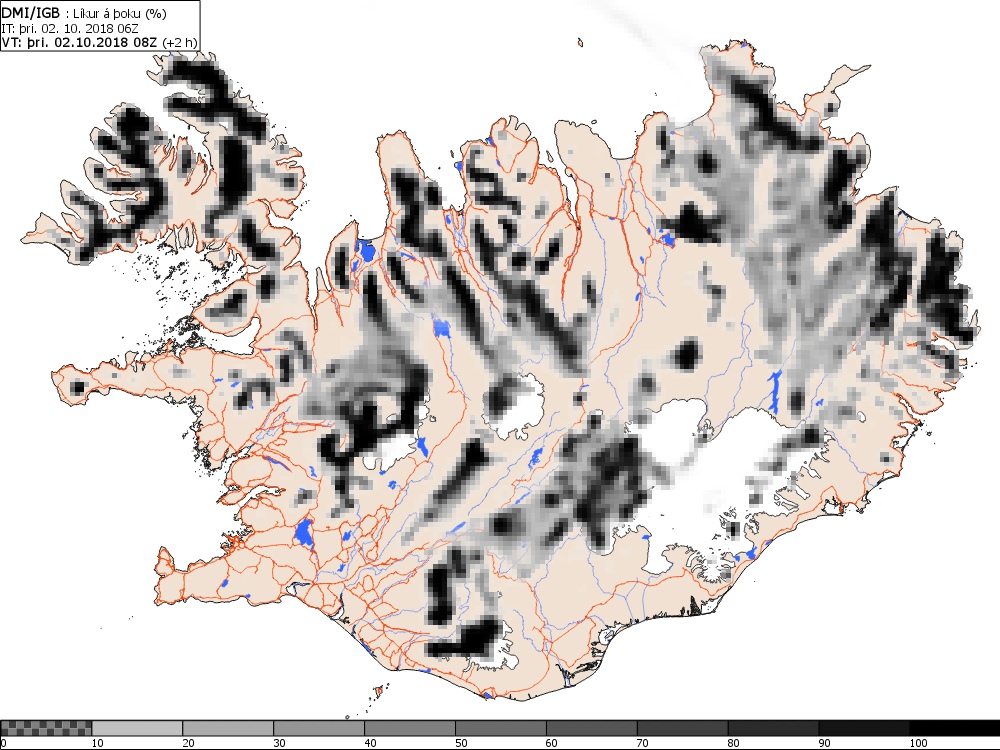Click the legend swatch beyond 100
Image resolution: width=1000 pixels, height=750 pixels.
pos(955,728)
